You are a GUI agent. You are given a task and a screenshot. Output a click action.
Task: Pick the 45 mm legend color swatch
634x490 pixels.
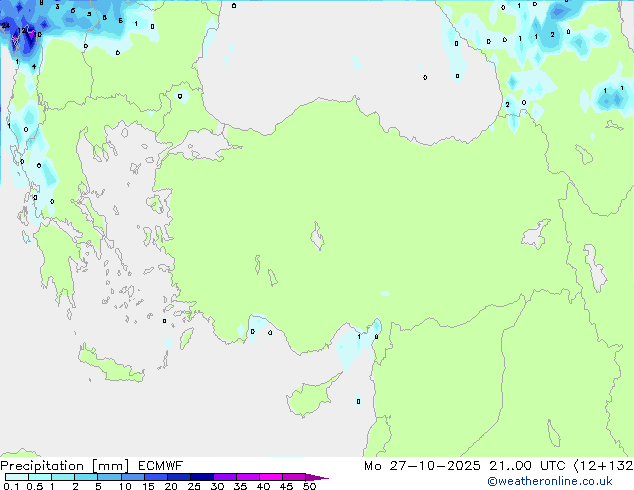coord(294,477)
